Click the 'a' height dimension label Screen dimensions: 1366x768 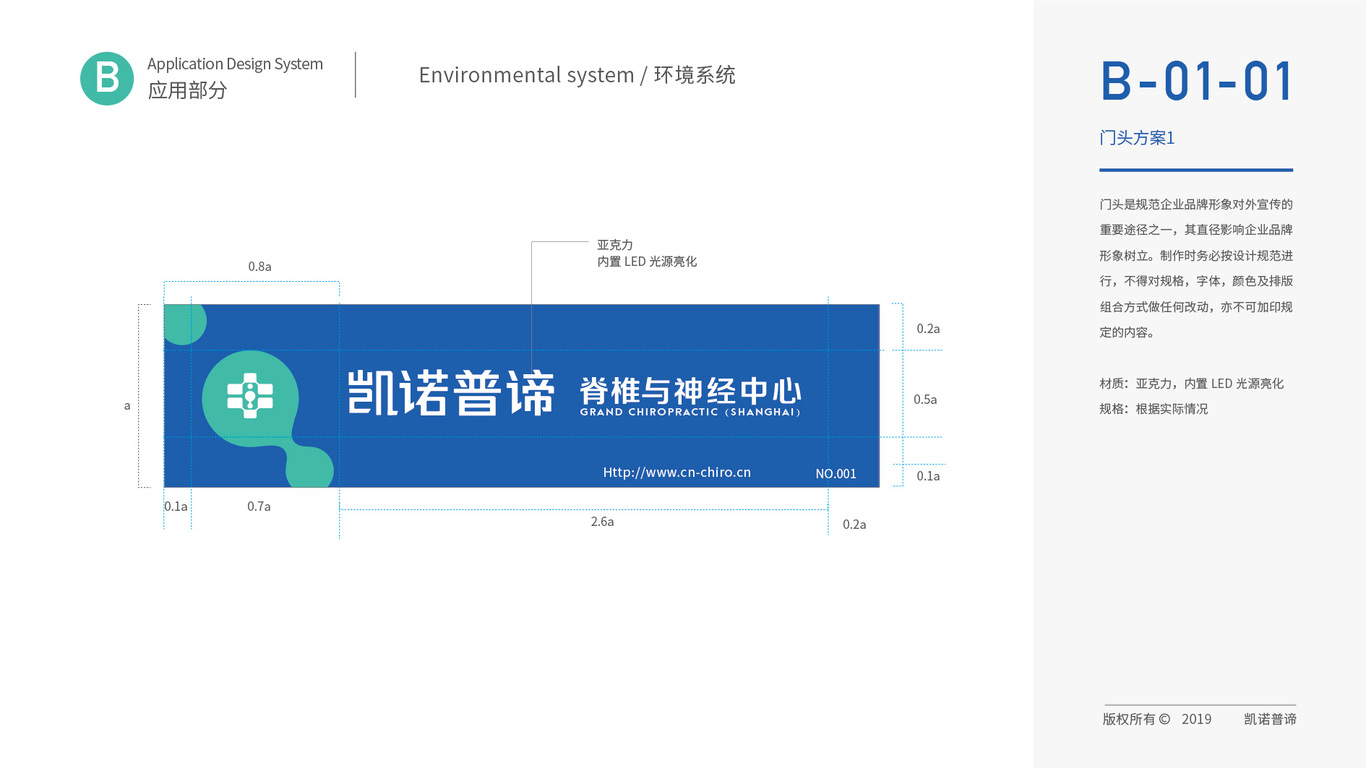[x=127, y=406]
